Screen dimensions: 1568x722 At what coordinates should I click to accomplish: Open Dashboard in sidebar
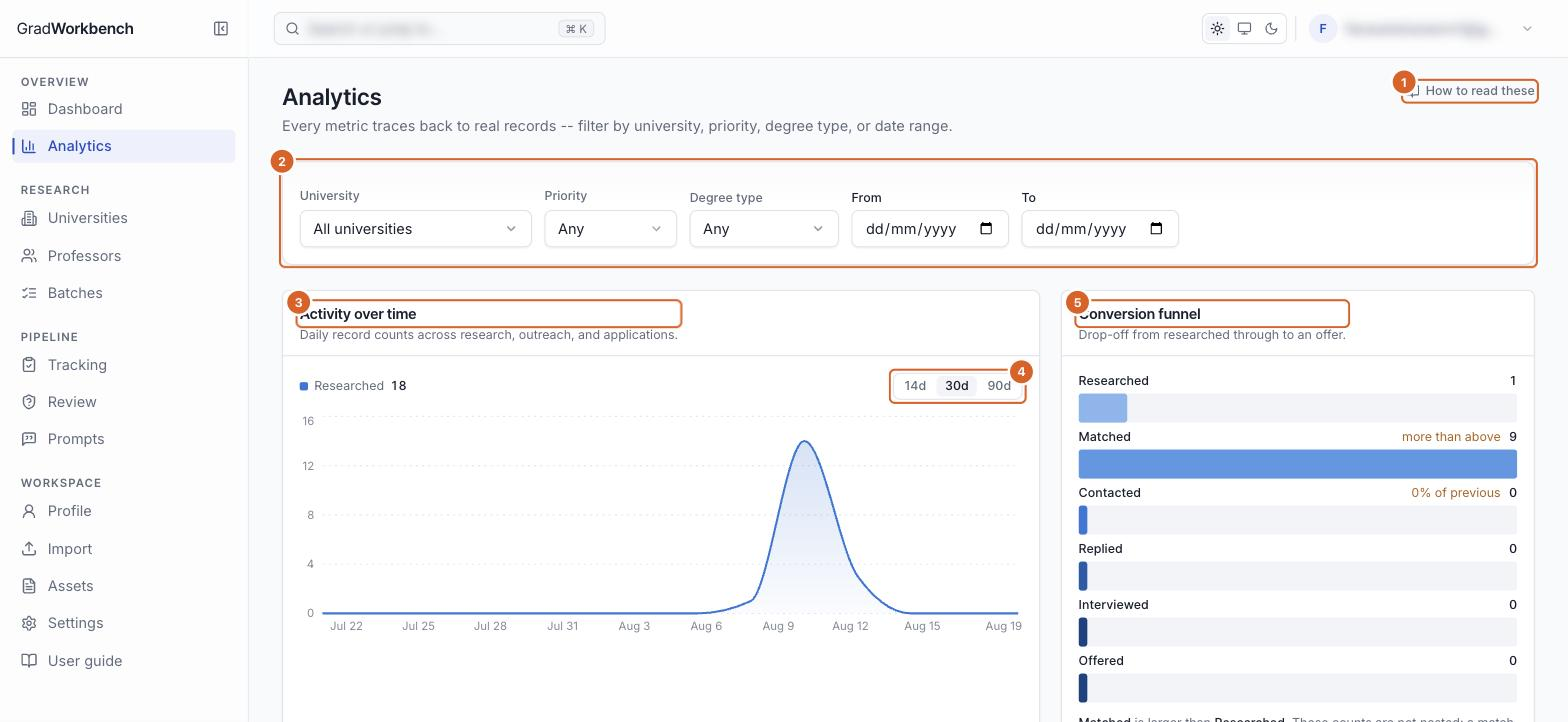[x=124, y=109]
